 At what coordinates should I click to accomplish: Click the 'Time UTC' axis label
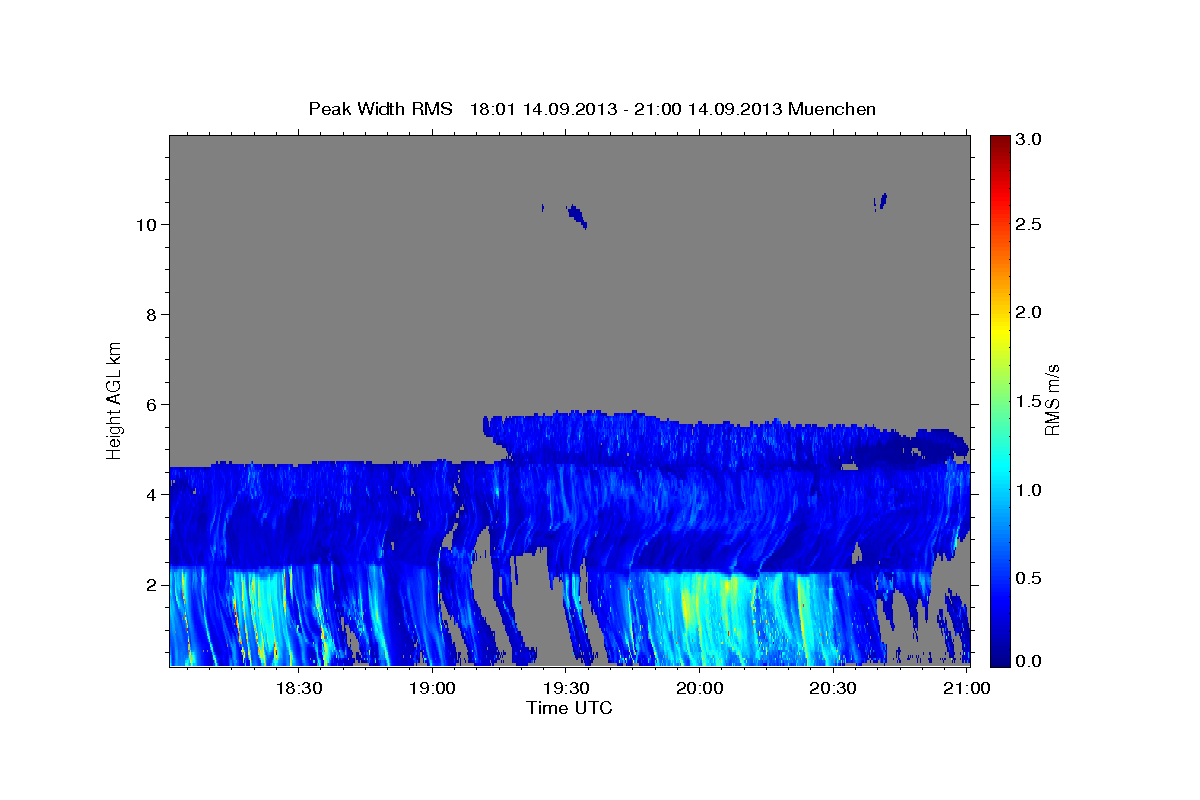[x=569, y=708]
